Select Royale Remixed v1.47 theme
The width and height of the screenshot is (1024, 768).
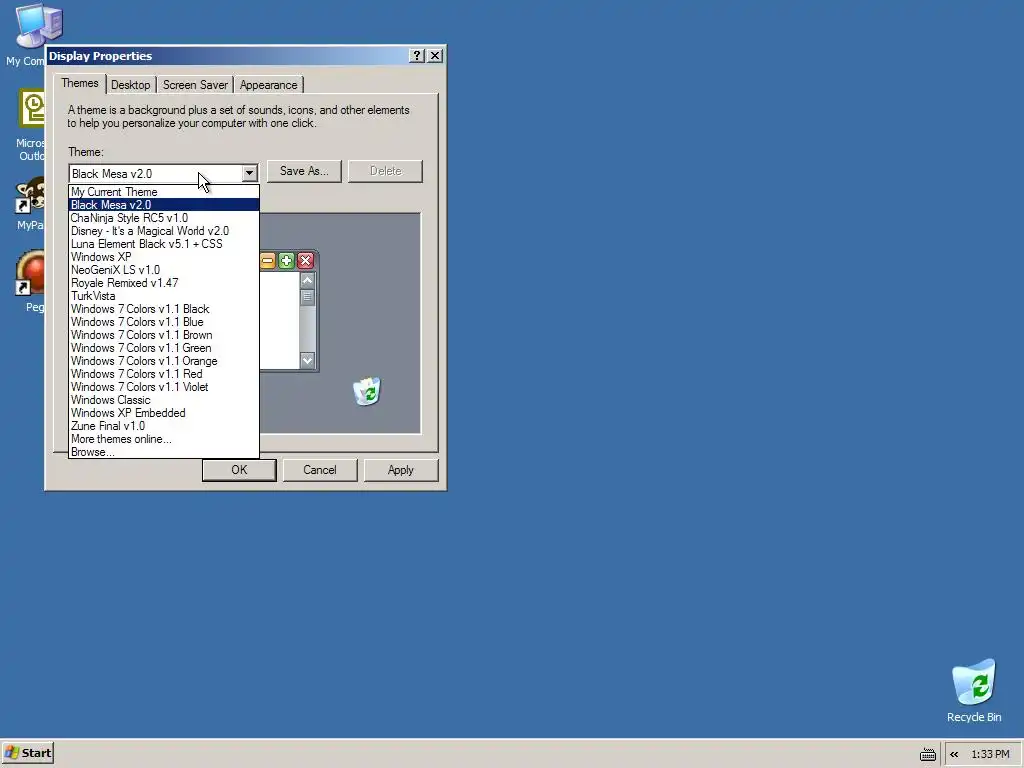(164, 283)
